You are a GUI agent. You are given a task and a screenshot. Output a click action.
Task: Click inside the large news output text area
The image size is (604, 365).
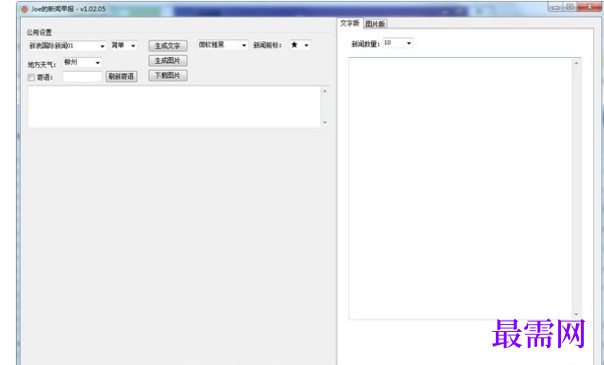[x=460, y=188]
